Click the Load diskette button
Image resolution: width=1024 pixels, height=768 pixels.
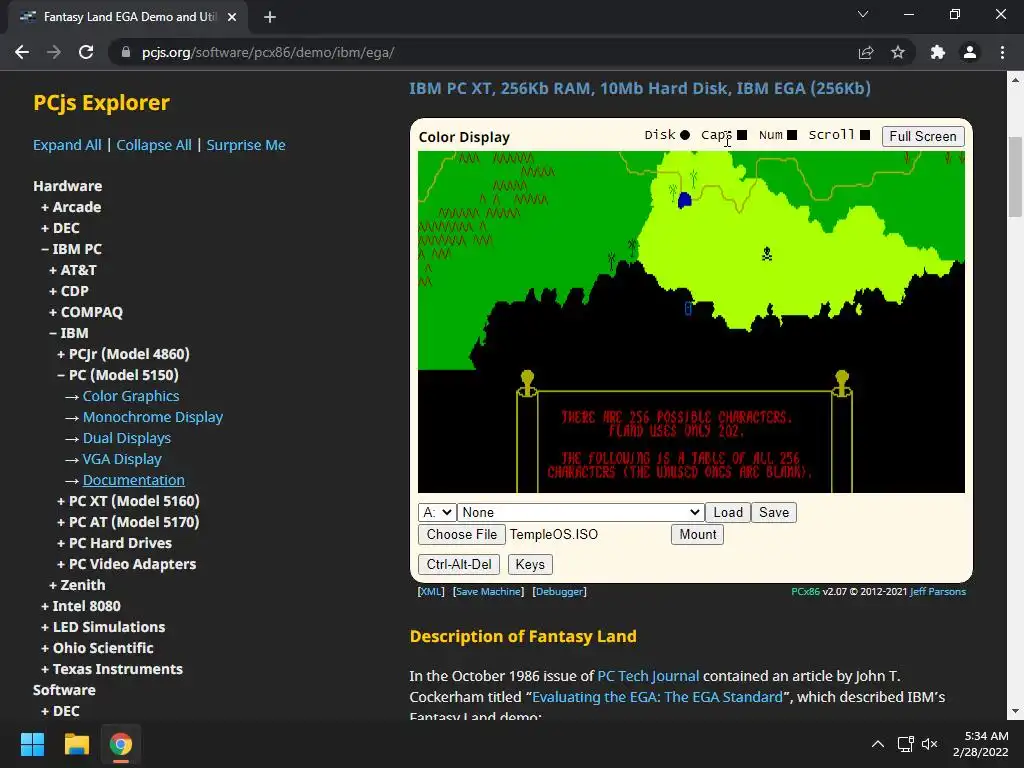click(x=728, y=513)
